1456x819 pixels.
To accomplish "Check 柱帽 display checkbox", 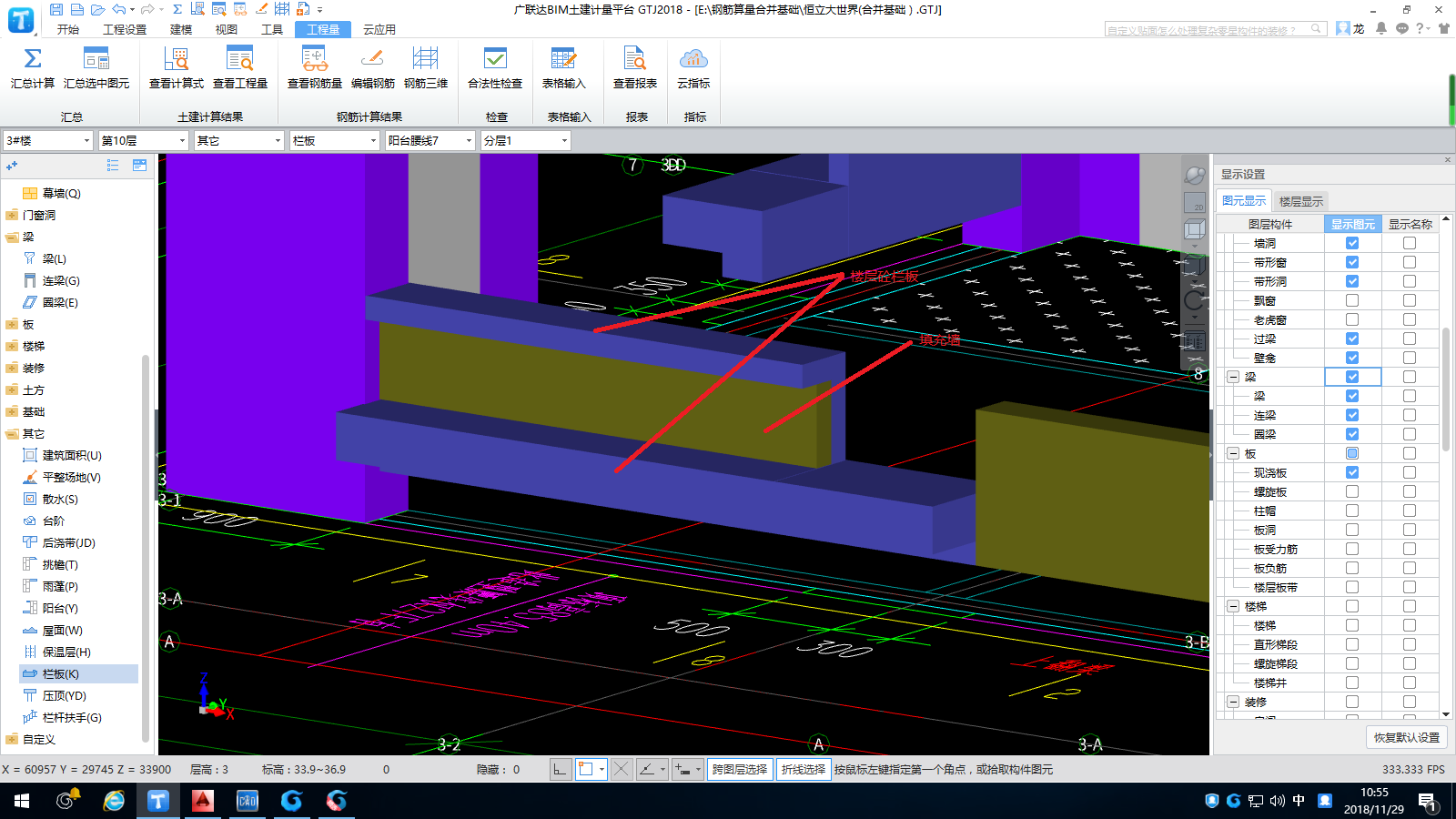I will (1352, 511).
